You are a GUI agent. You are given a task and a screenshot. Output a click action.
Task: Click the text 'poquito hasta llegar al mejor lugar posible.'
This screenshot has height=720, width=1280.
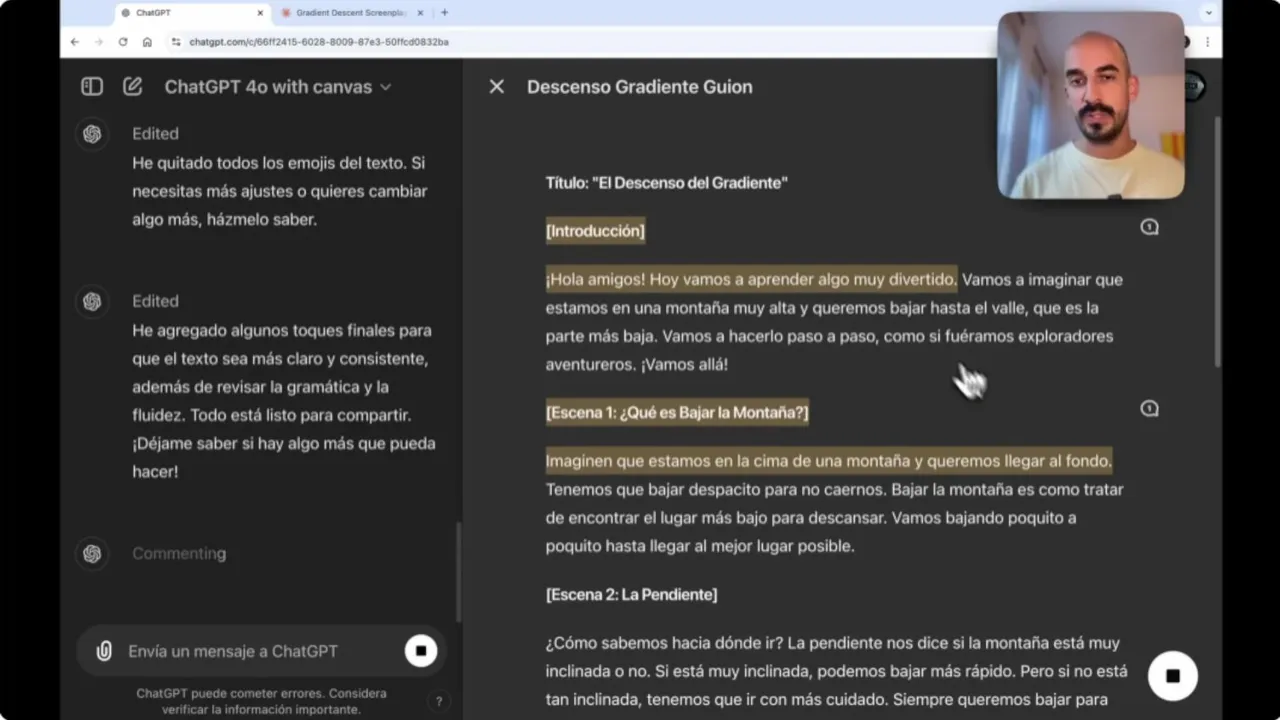click(x=700, y=547)
